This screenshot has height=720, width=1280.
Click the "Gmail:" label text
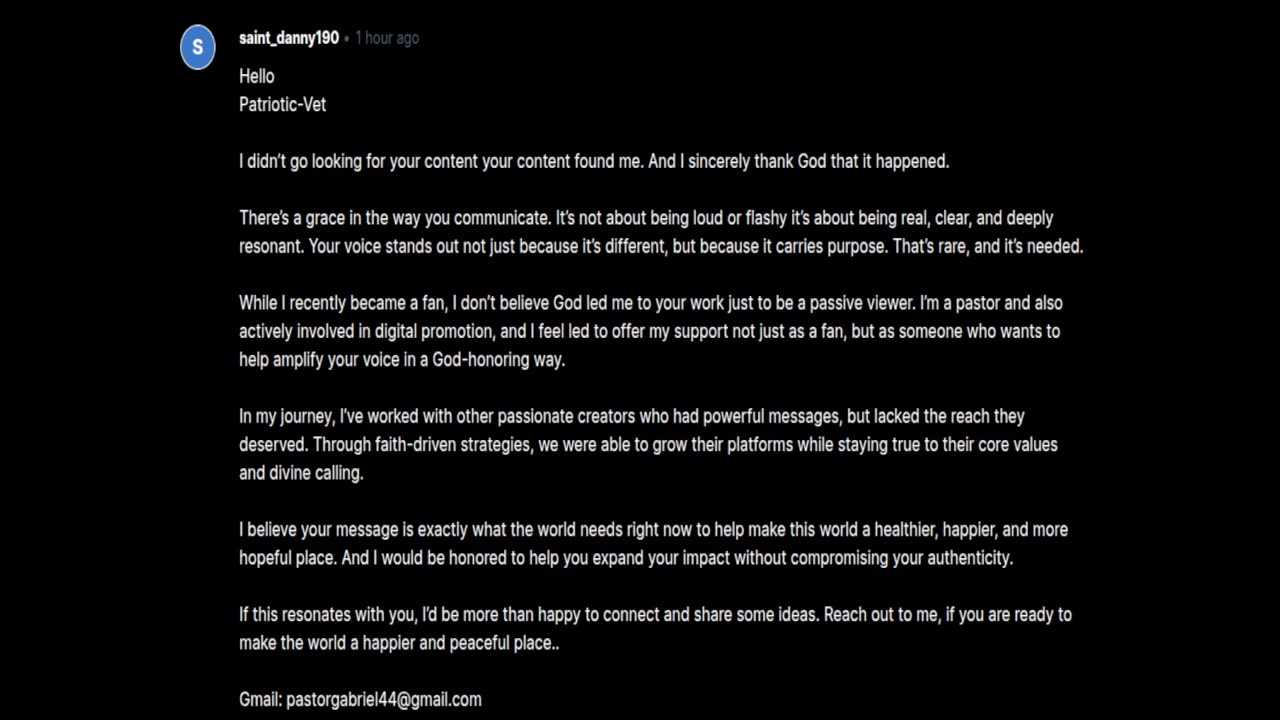pos(260,700)
